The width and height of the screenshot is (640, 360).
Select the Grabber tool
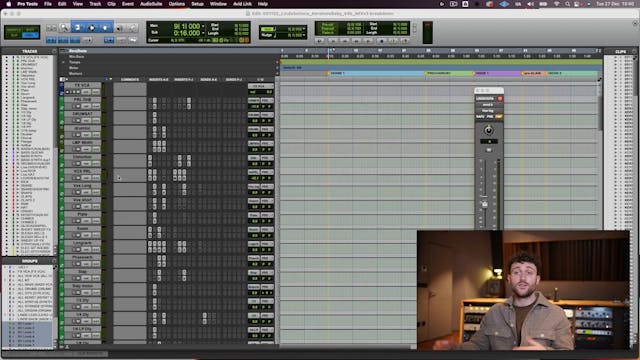coord(105,28)
